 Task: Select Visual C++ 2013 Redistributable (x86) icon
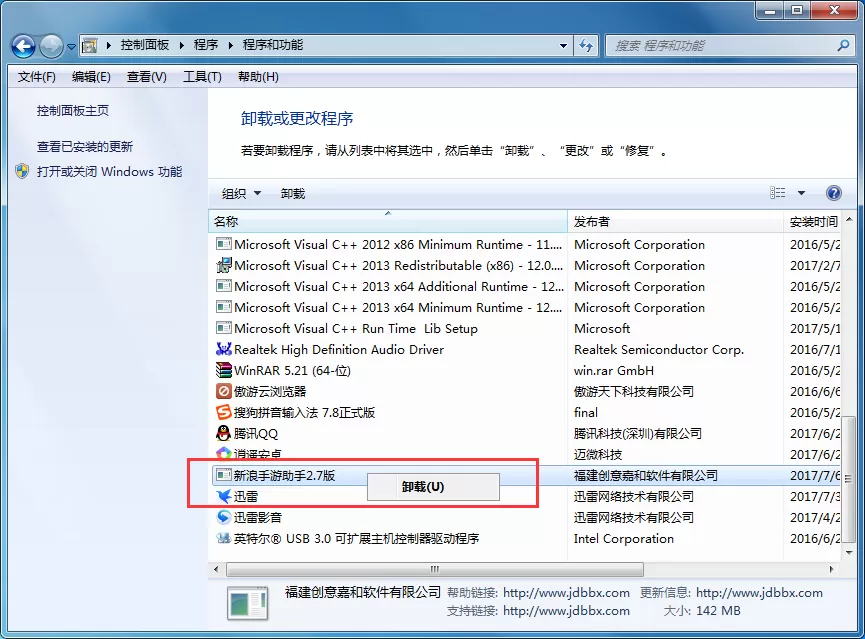click(223, 265)
